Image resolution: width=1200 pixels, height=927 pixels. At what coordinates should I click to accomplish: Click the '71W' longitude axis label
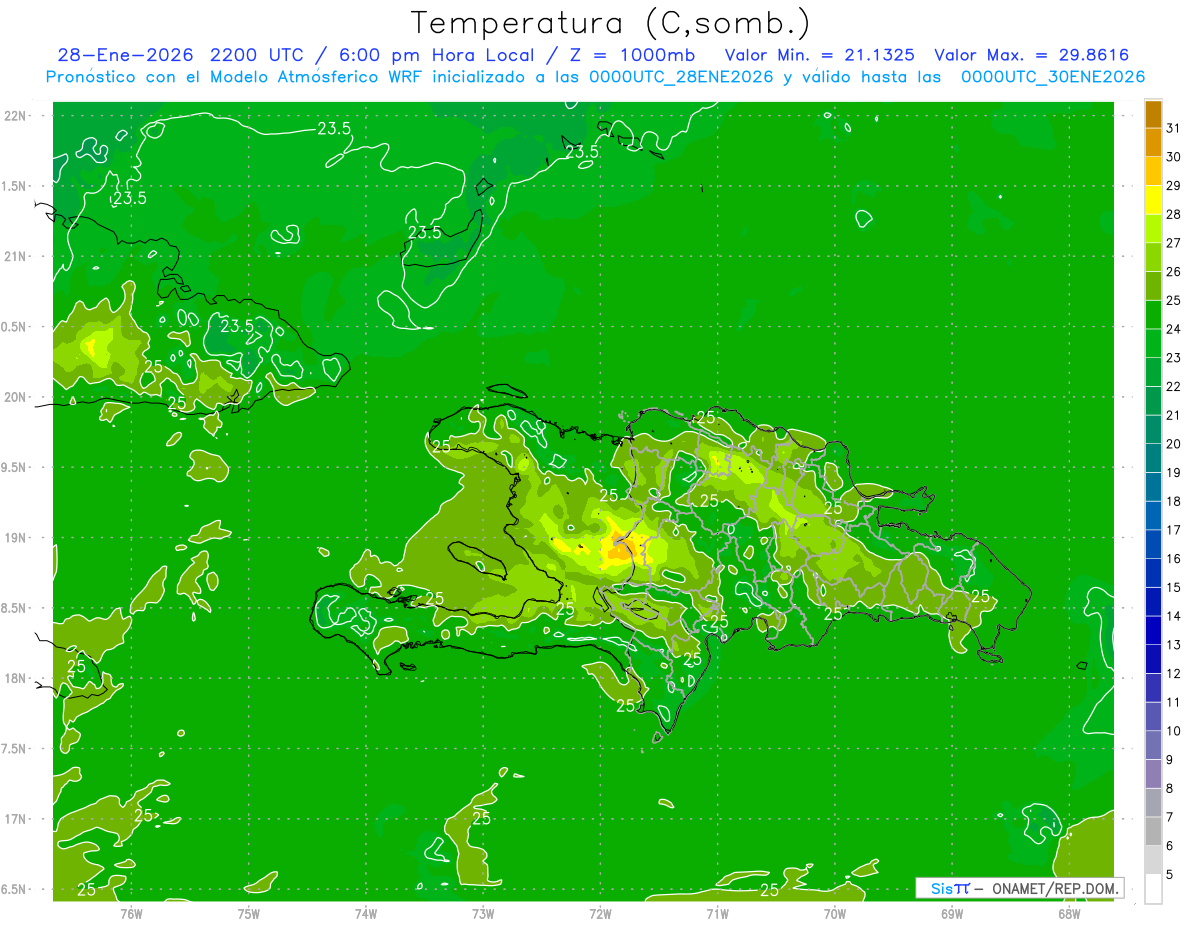(x=717, y=914)
